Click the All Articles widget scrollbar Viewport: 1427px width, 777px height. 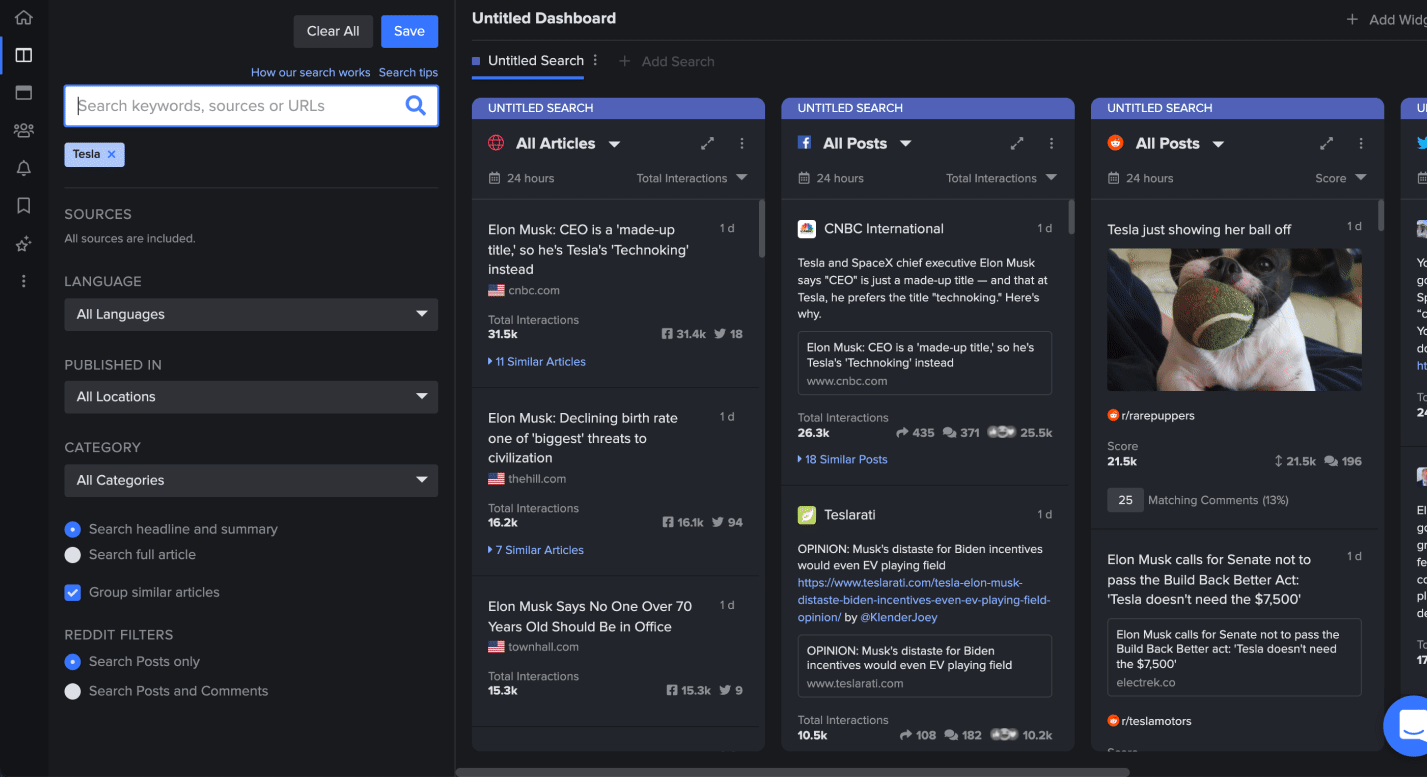click(762, 228)
